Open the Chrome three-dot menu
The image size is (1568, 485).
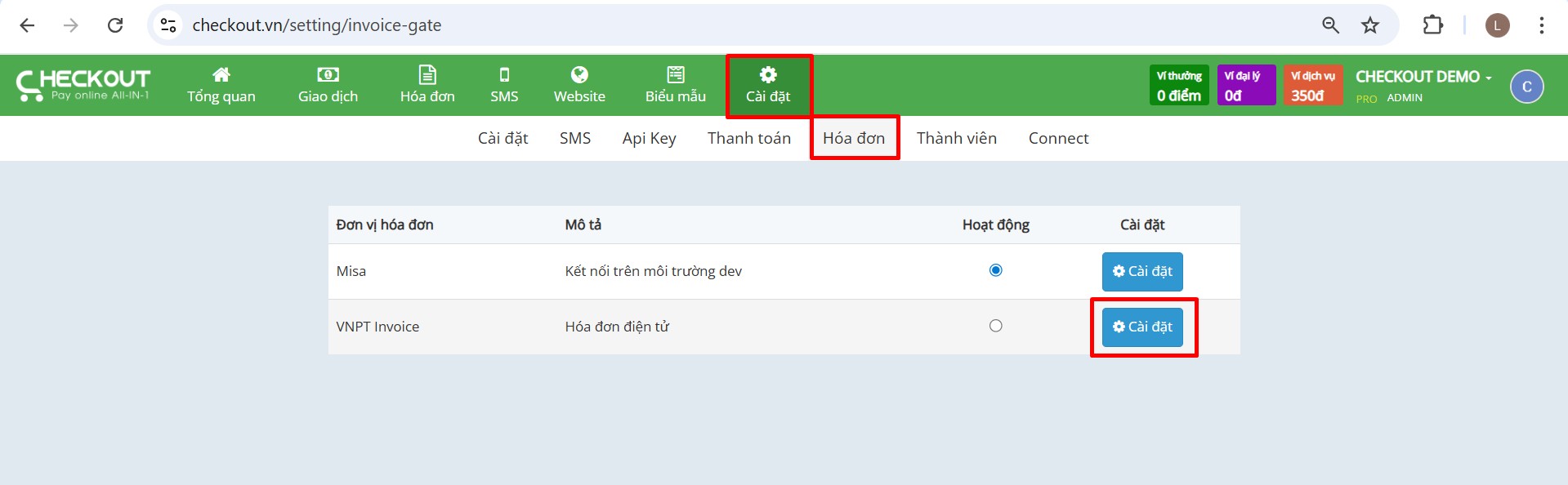click(x=1542, y=25)
